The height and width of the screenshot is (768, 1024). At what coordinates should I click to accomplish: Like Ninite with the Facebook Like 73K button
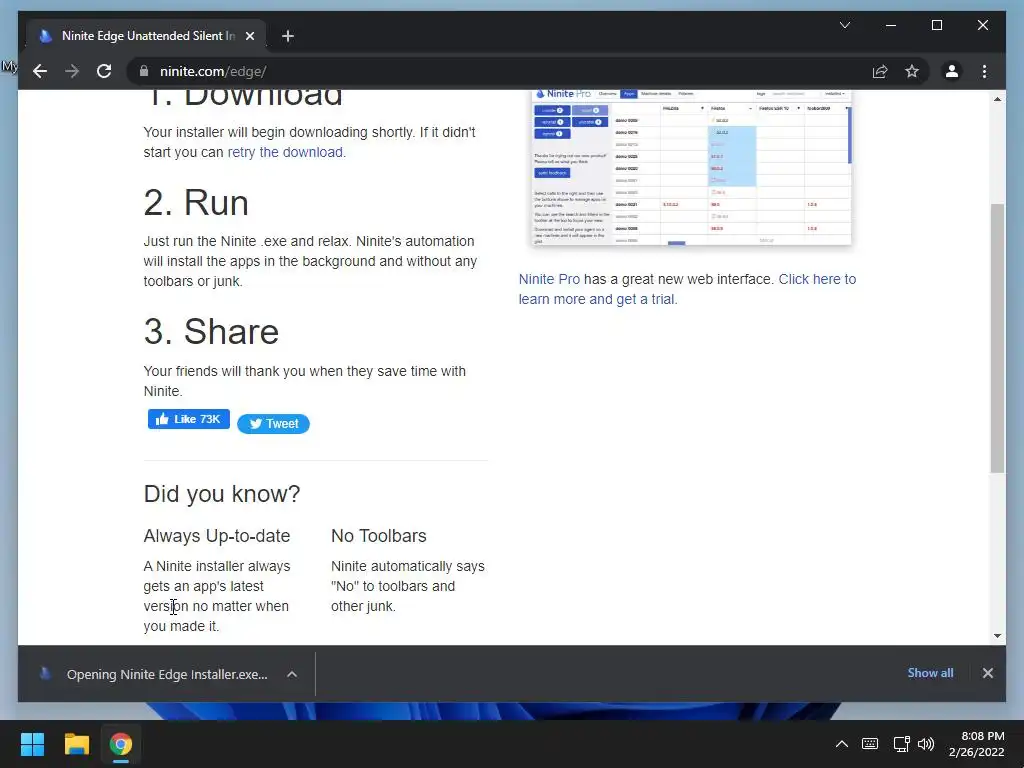coord(188,419)
